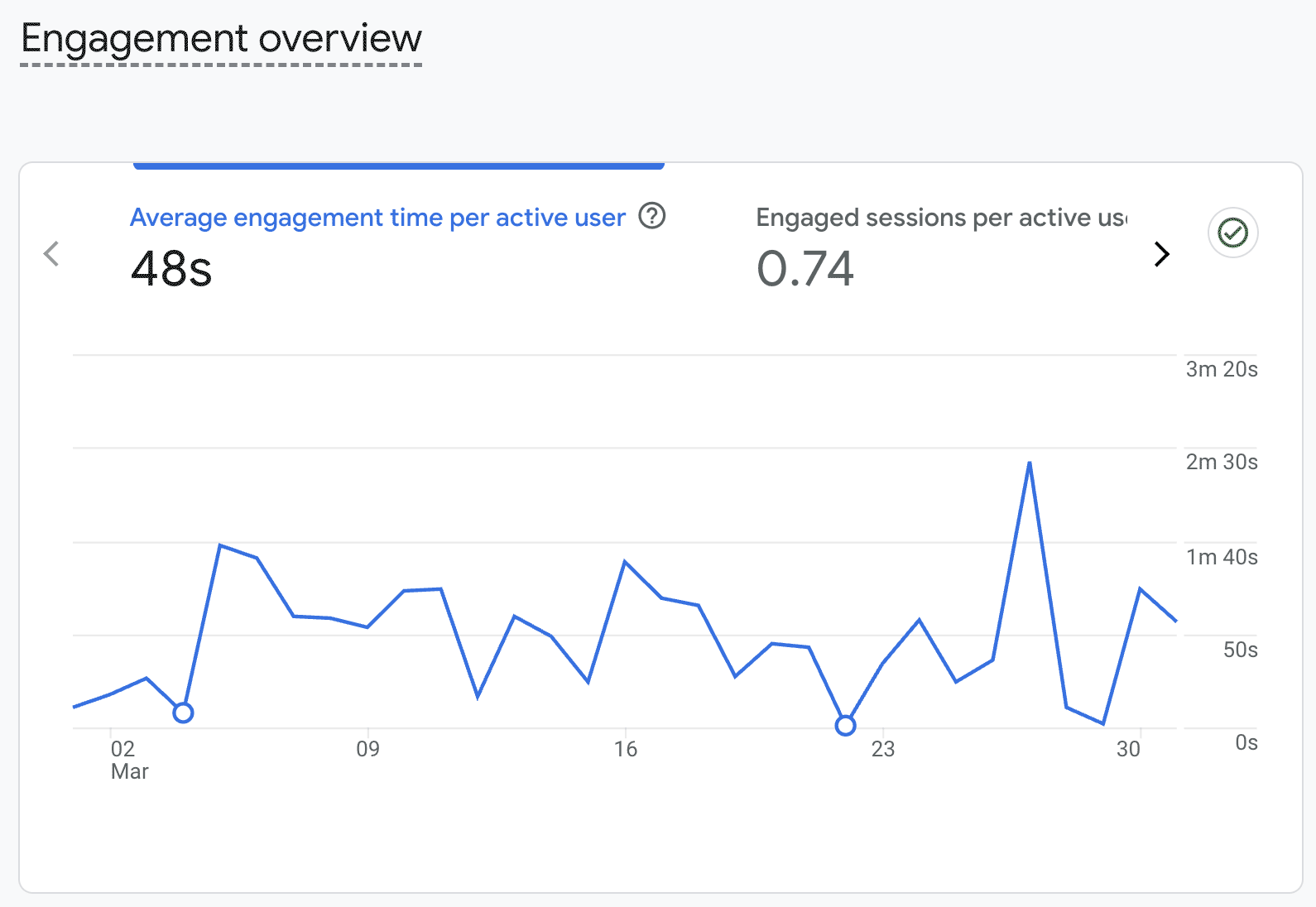Select the hollow circle marker just before 23
This screenshot has width=1316, height=907.
[845, 726]
